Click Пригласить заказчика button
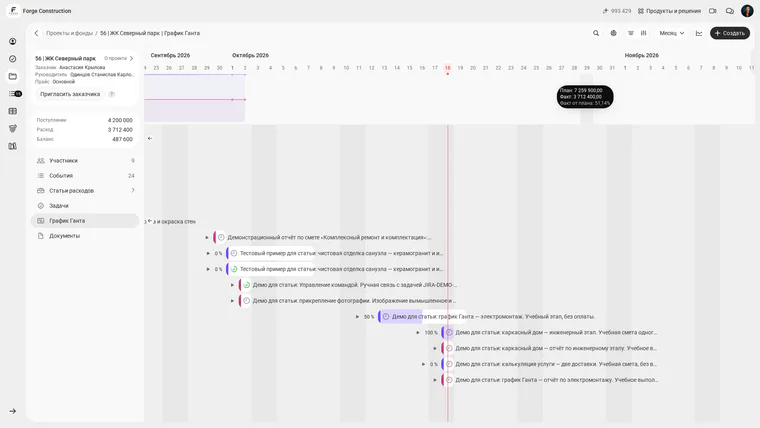The width and height of the screenshot is (760, 428). coord(70,94)
